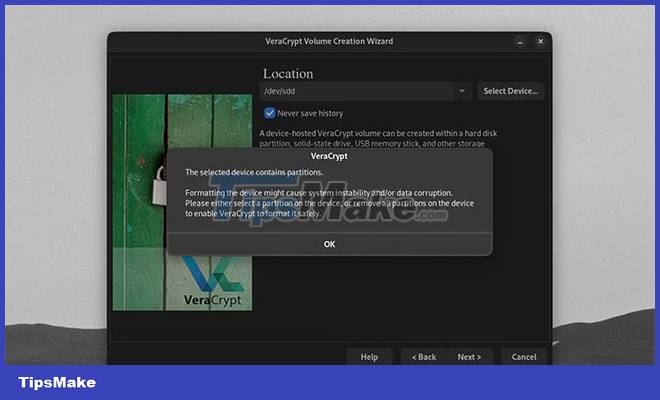Cancel the volume creation wizard

point(524,357)
